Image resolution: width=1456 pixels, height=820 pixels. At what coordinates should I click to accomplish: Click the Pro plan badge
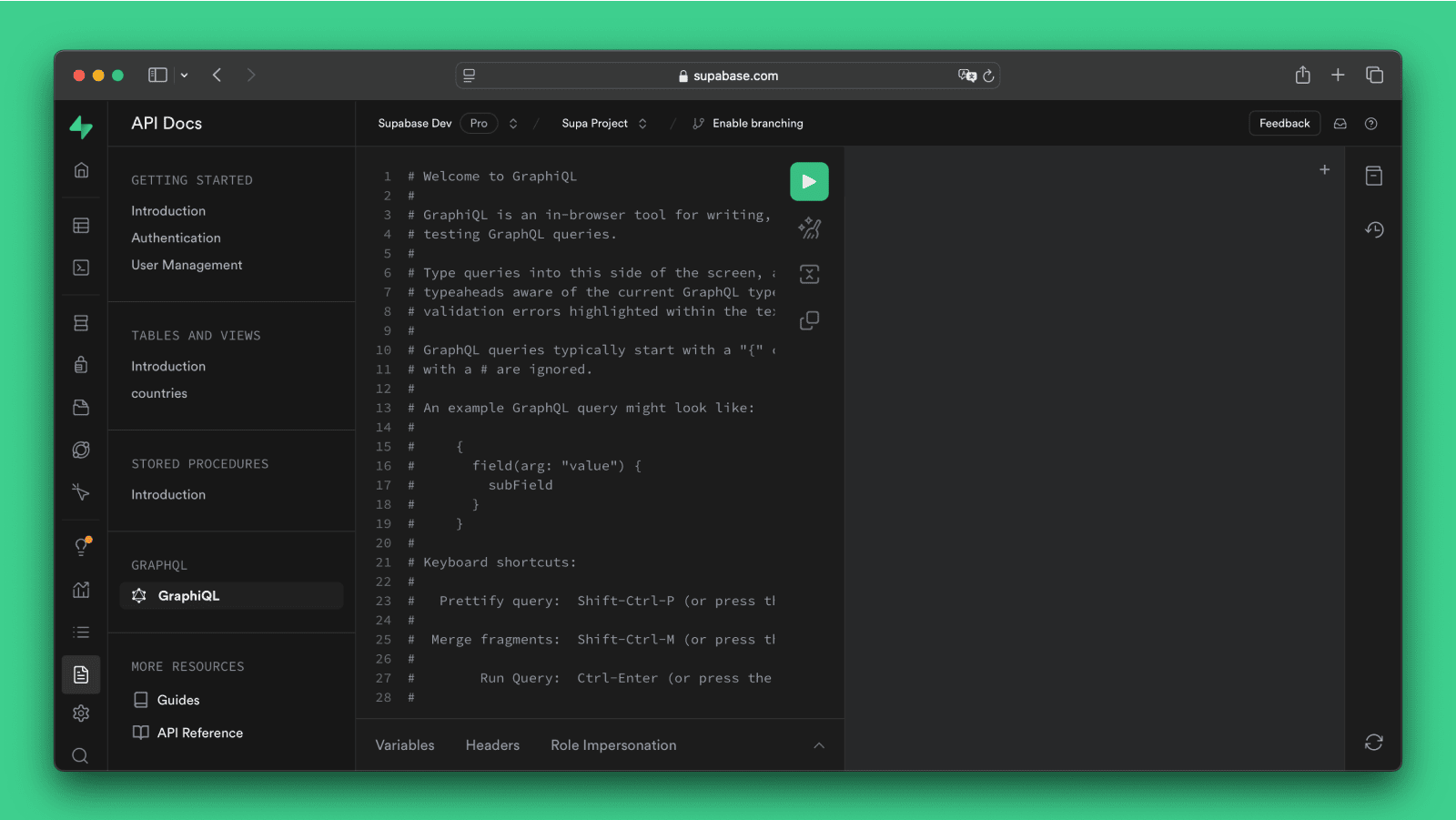coord(479,123)
